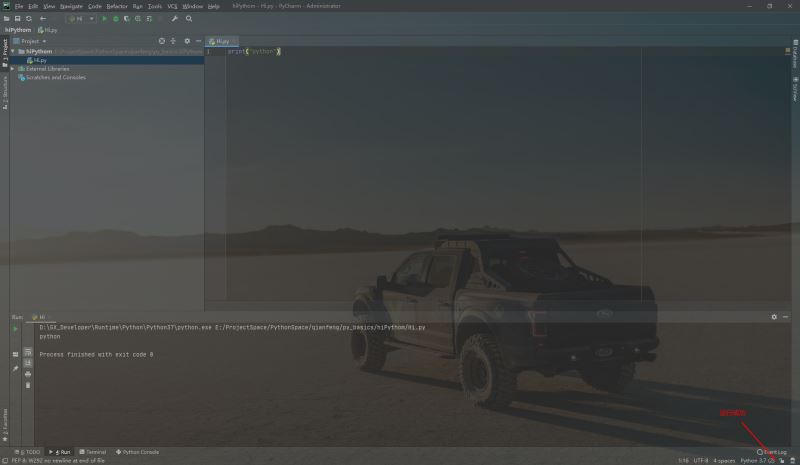Screen dimensions: 800x465
Task: Open the Run menu
Action: tap(138, 6)
